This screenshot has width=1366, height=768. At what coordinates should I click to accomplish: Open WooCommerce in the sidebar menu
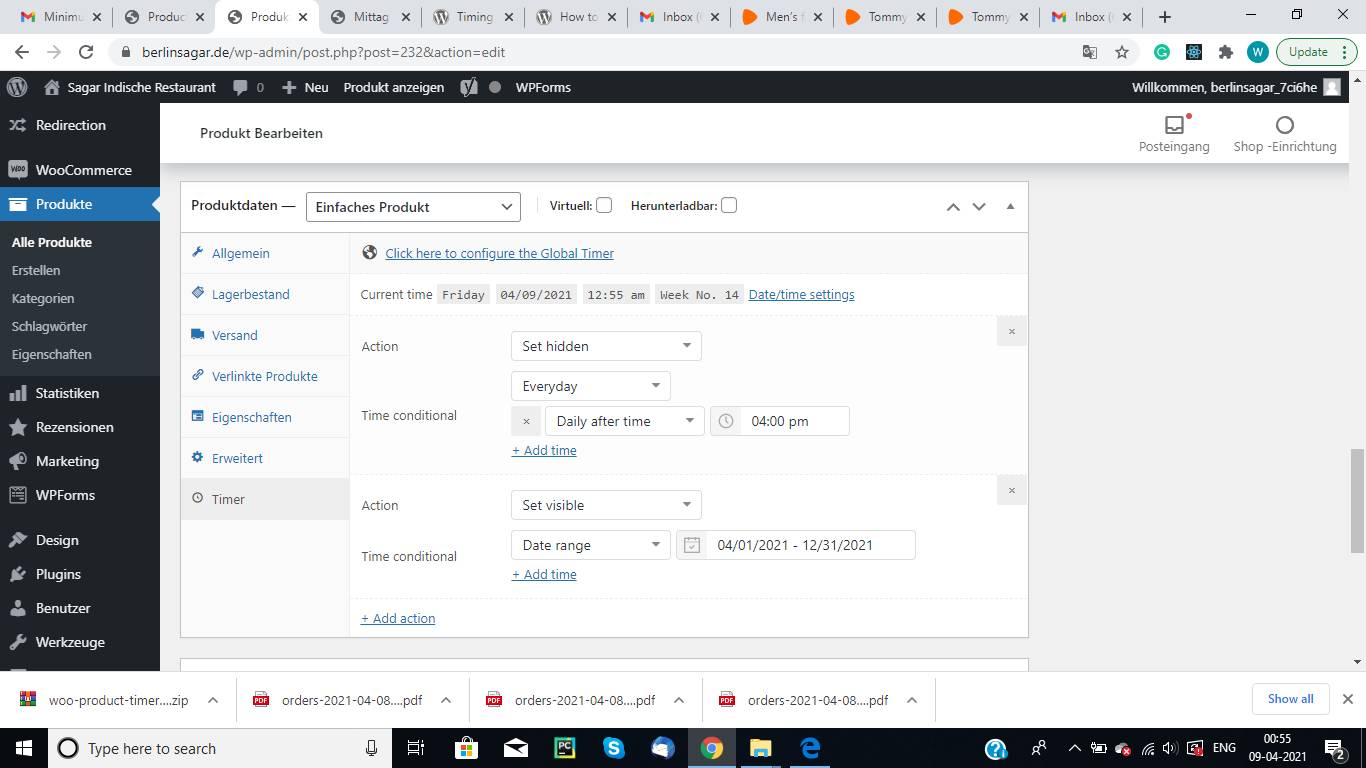[x=80, y=170]
